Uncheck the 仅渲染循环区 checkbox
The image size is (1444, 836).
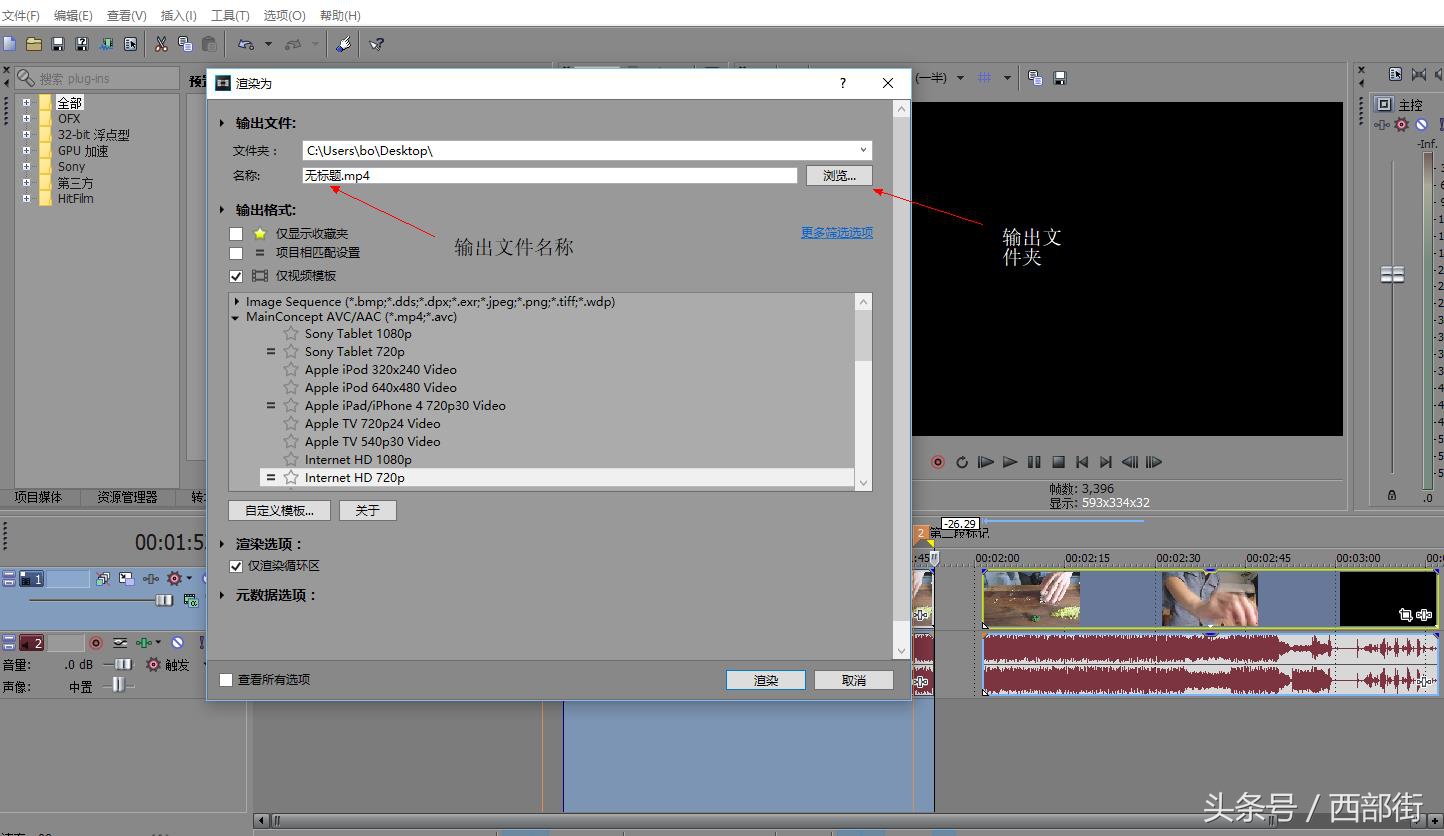tap(236, 566)
